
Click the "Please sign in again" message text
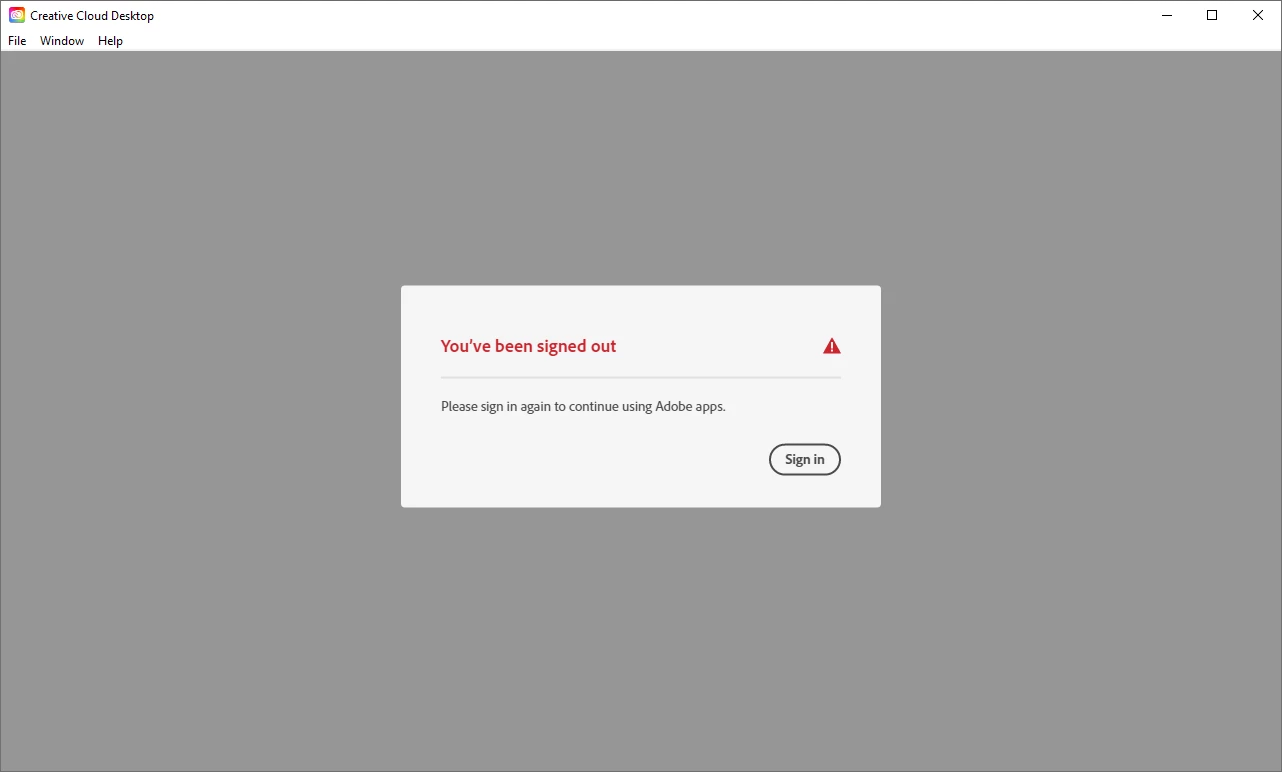tap(583, 407)
